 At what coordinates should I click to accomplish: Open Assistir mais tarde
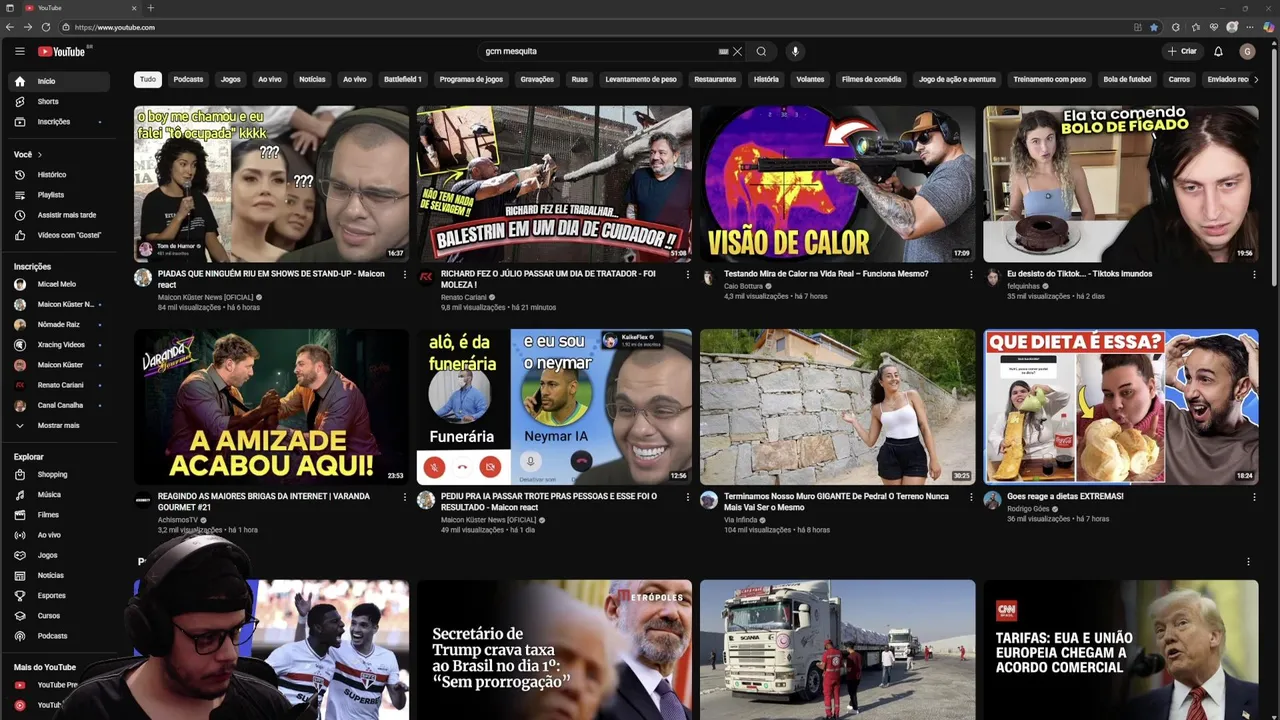[x=59, y=215]
